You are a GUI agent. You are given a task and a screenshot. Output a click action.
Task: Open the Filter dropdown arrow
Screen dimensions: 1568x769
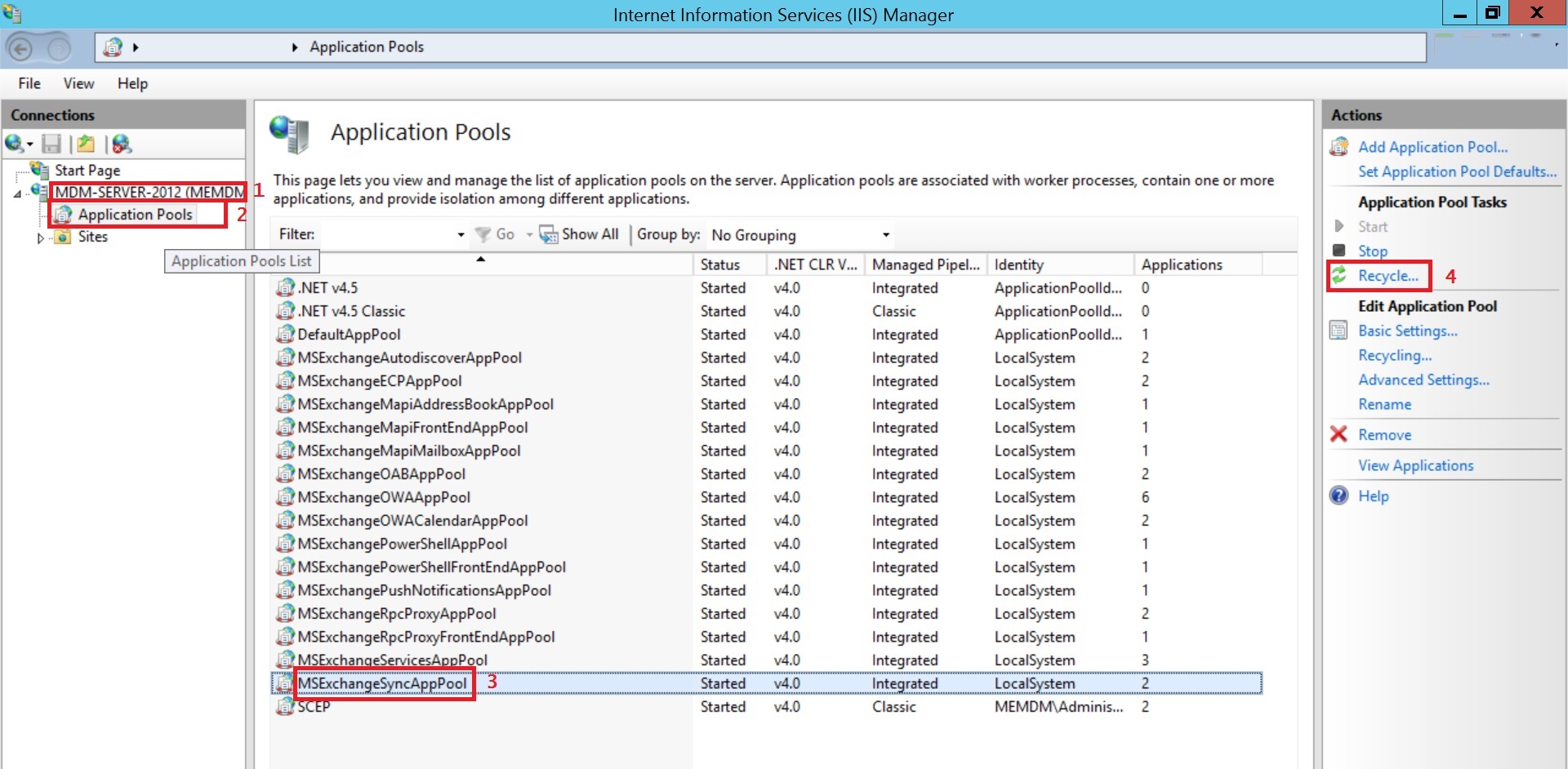pos(461,235)
